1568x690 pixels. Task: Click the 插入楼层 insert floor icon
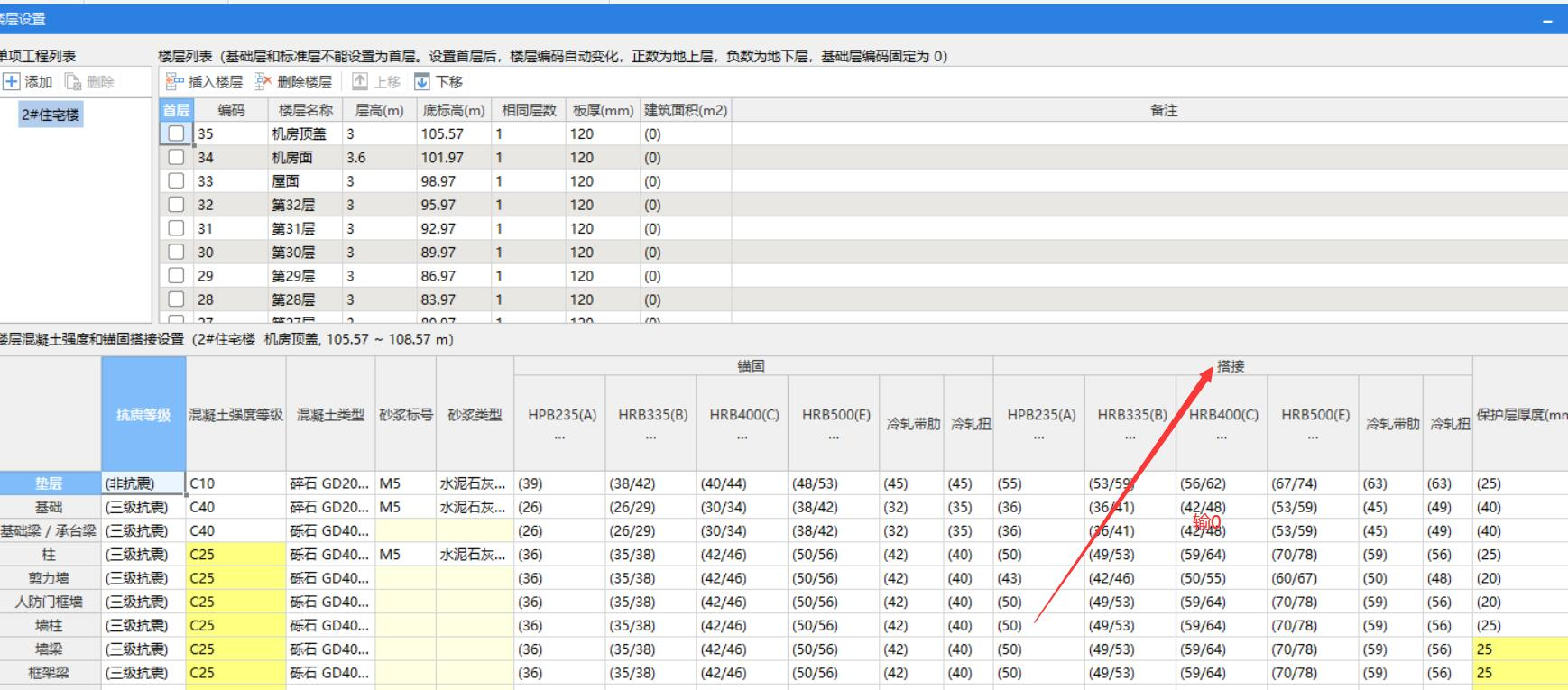175,82
